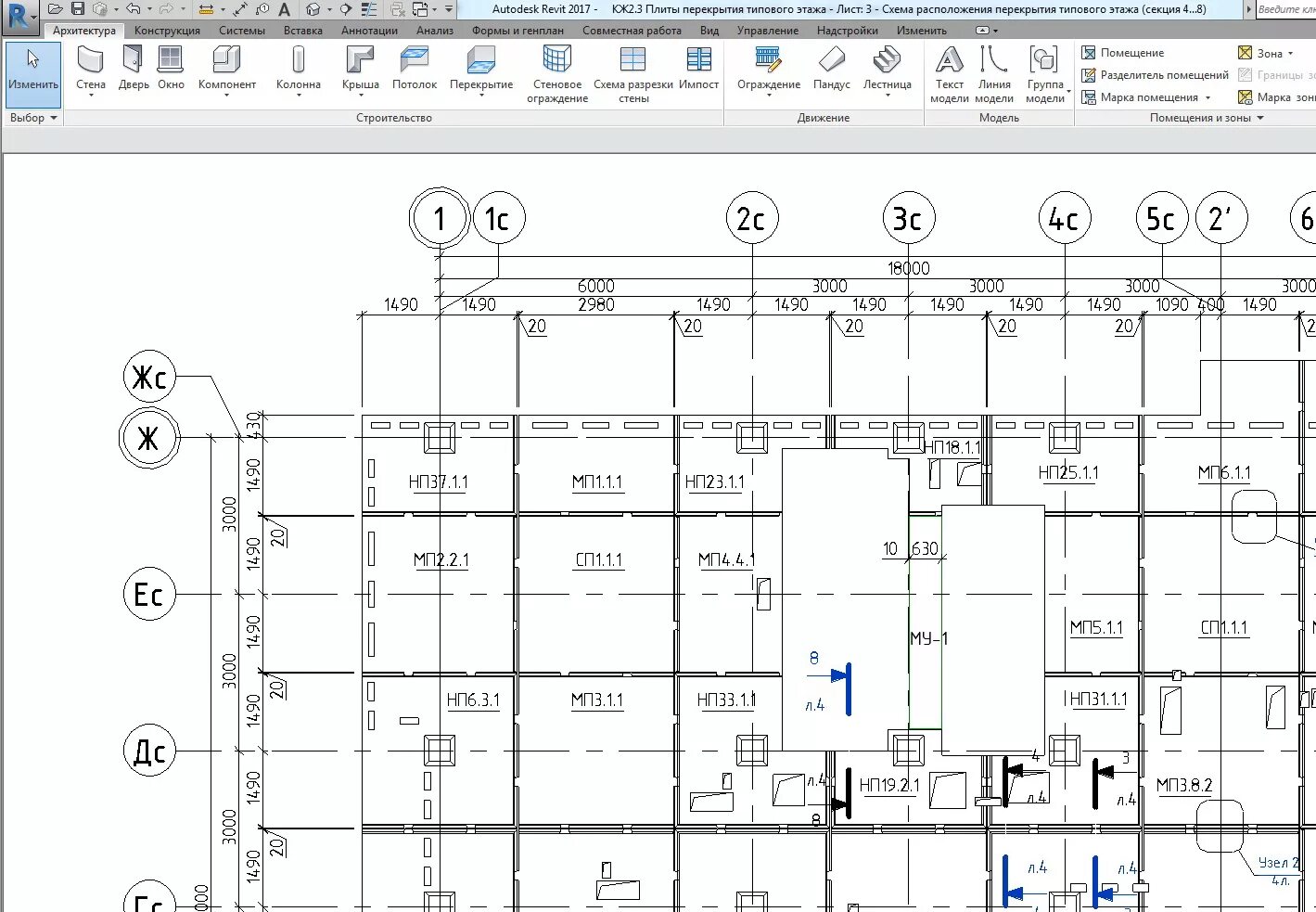
Task: Open the Формы и генплан tab
Action: click(517, 31)
